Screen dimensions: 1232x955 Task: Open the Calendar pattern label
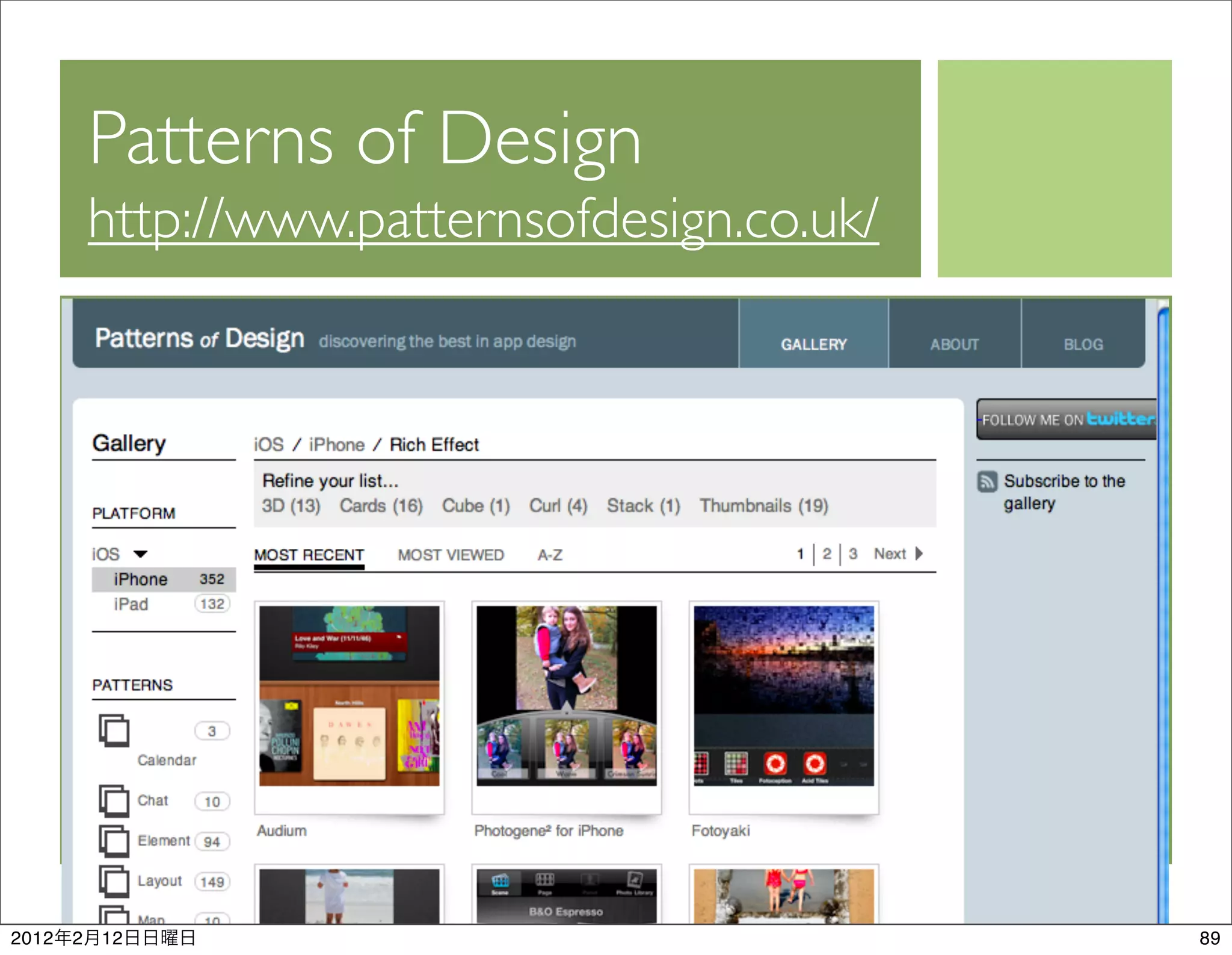167,760
